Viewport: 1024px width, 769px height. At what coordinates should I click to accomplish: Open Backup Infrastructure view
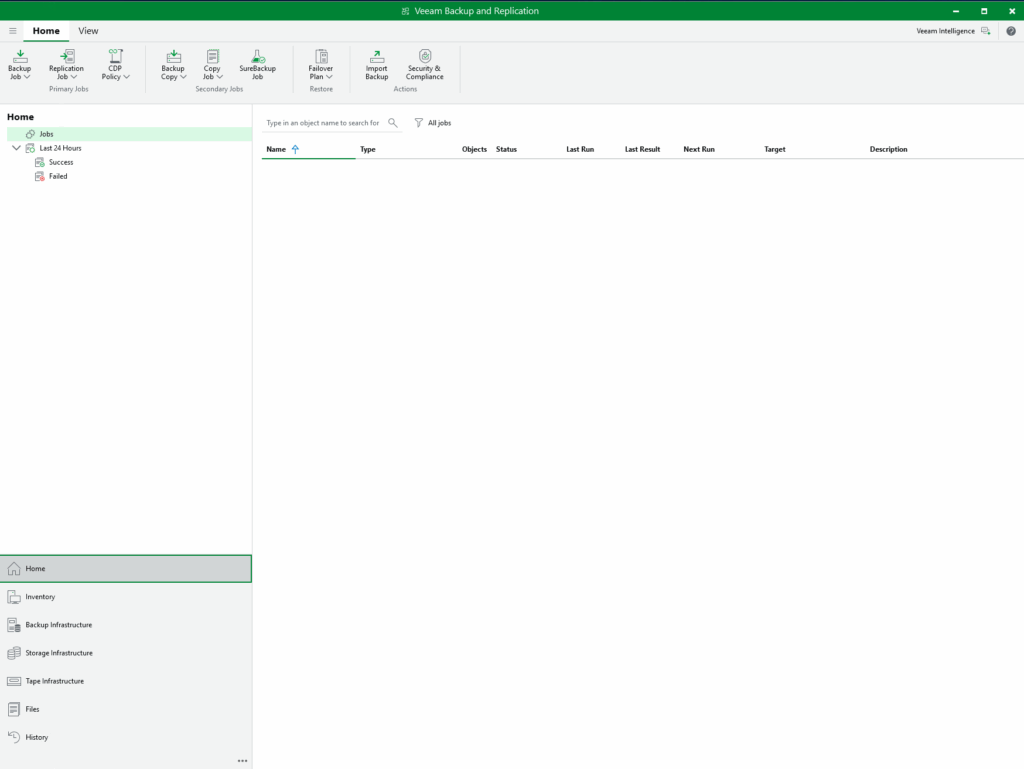point(58,625)
